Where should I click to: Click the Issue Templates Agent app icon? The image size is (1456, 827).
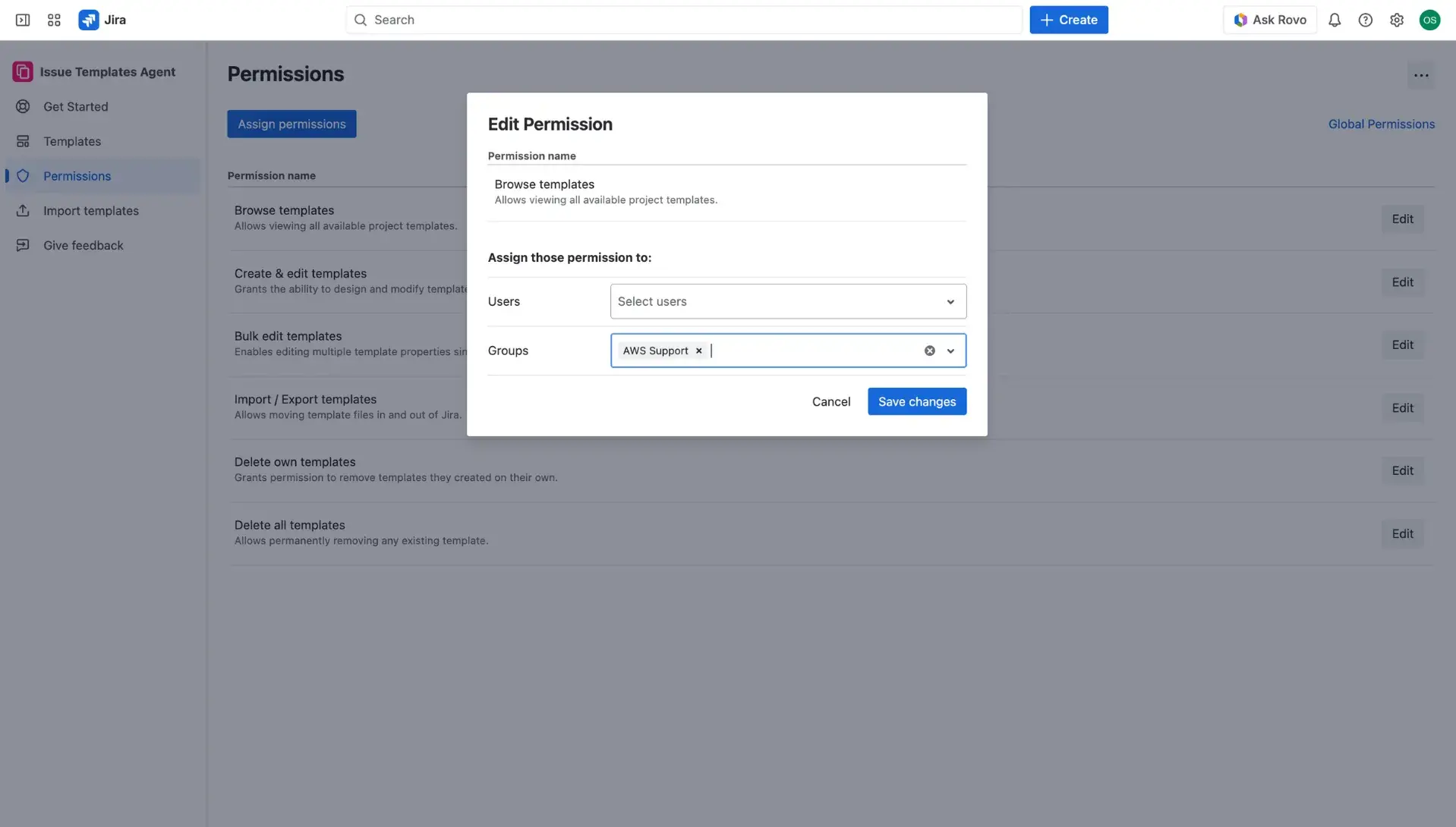tap(22, 71)
